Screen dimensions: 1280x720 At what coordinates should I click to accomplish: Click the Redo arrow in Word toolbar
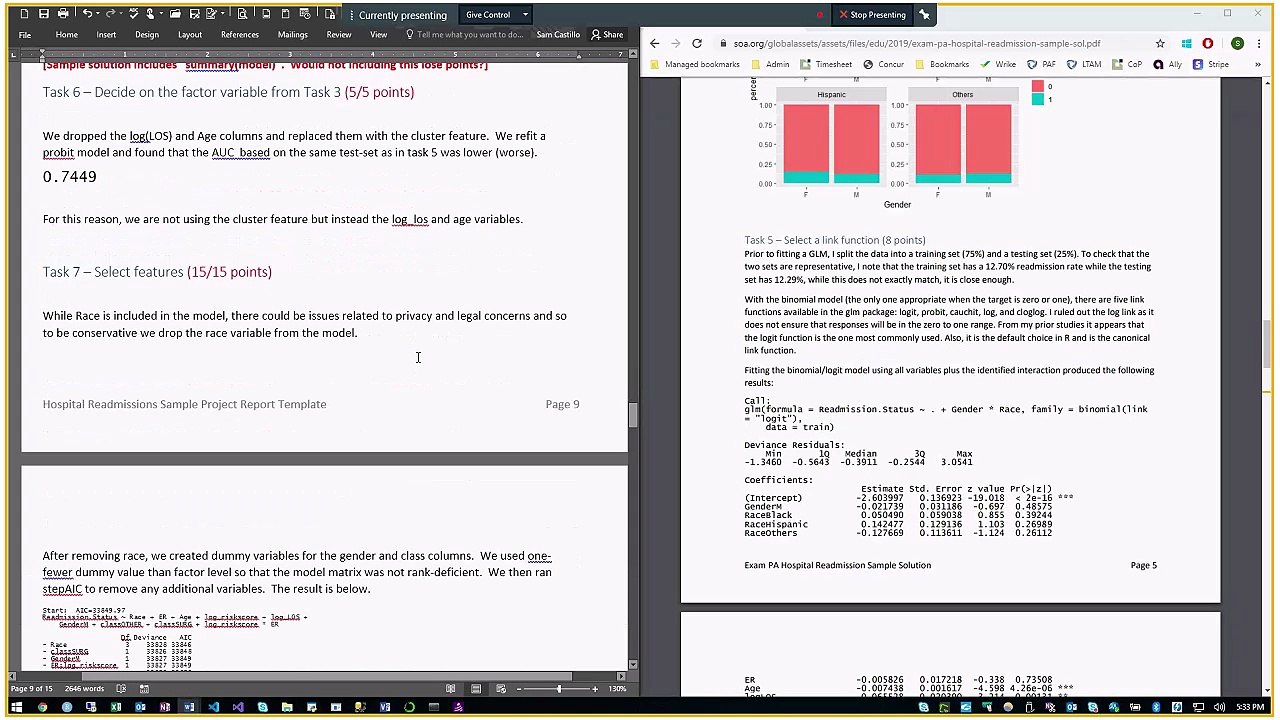(110, 14)
